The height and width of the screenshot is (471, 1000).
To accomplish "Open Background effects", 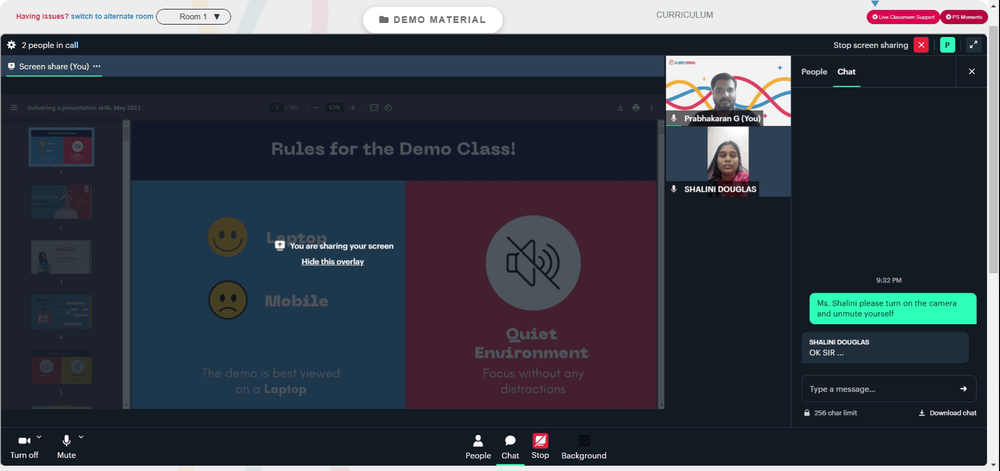I will click(584, 447).
